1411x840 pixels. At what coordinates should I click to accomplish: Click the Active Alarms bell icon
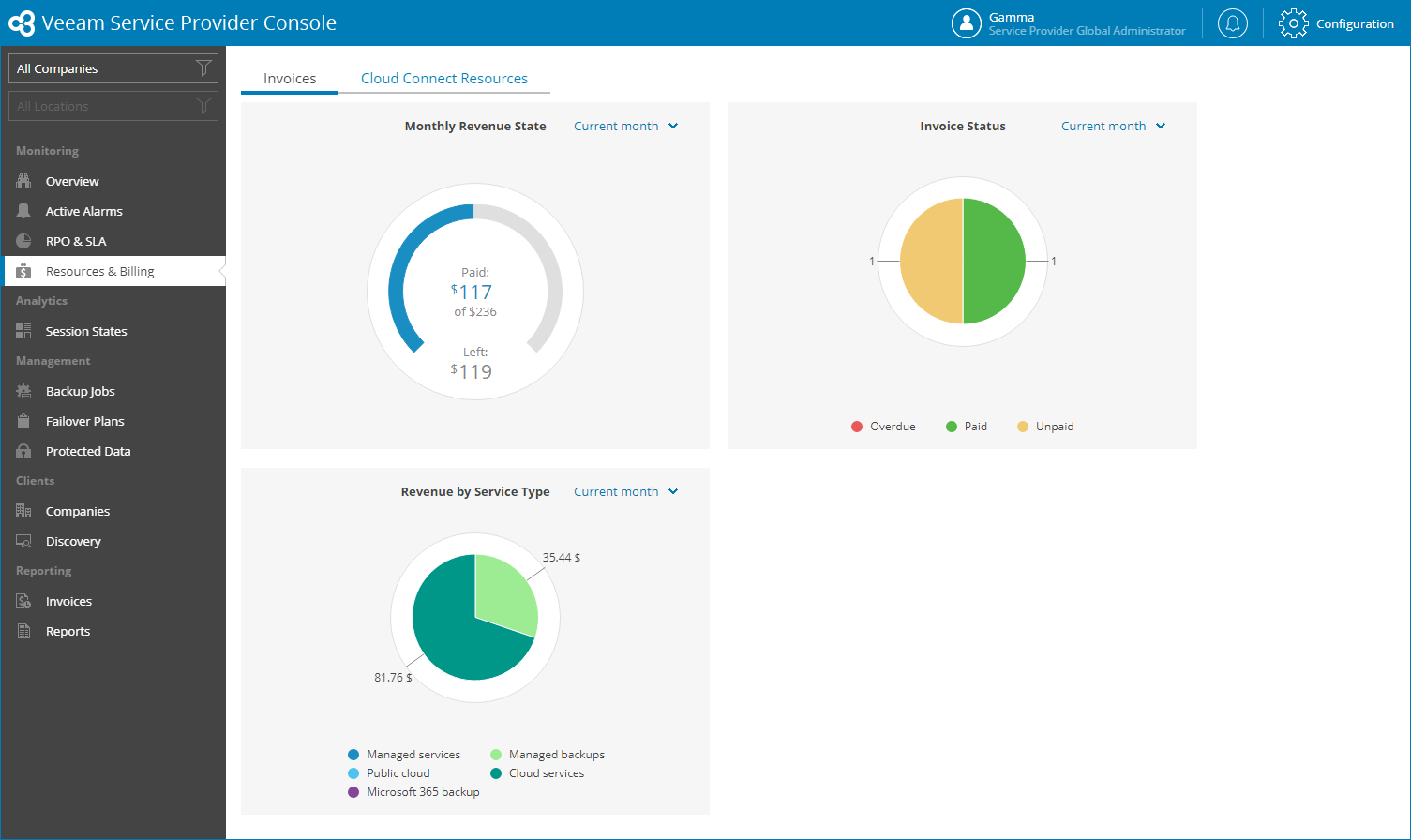coord(23,211)
